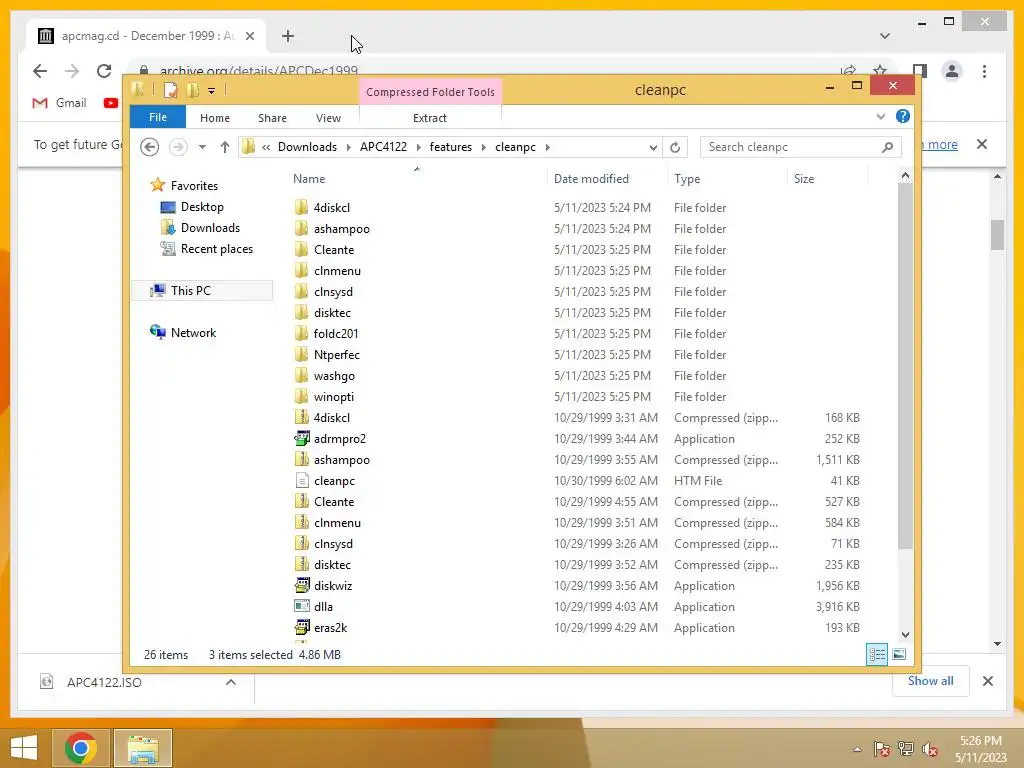Screen dimensions: 1024x768
Task: Click Chrome icon in taskbar
Action: (x=81, y=748)
